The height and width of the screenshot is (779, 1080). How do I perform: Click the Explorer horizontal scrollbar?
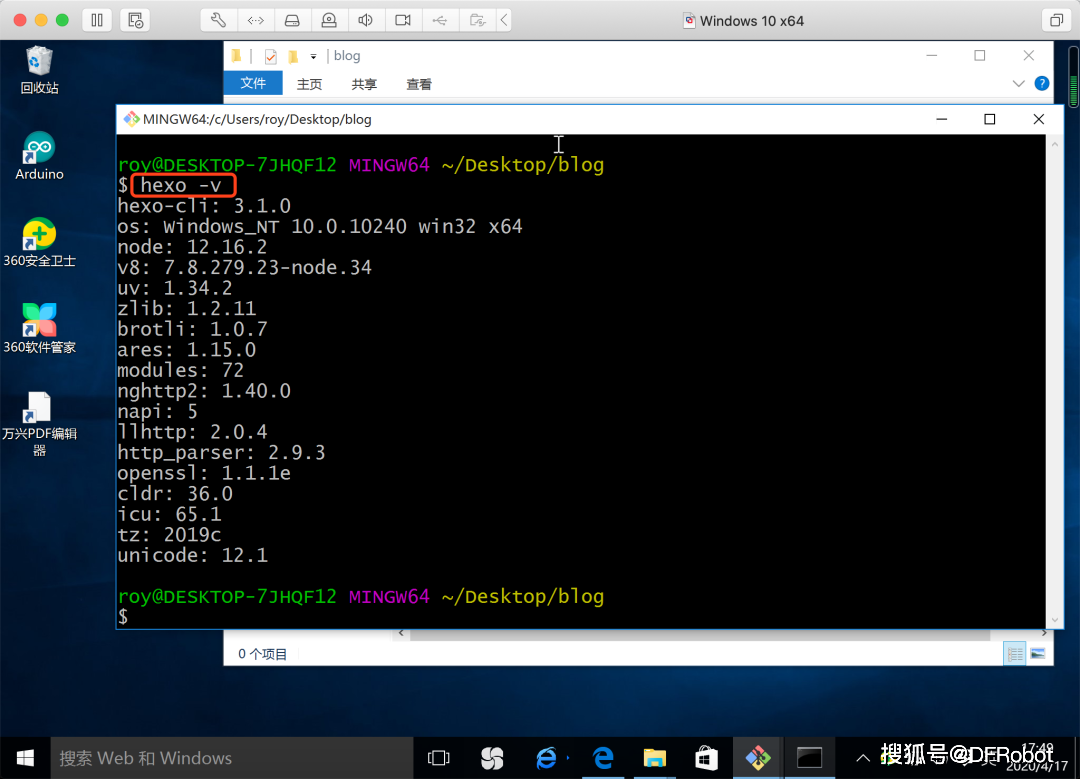[x=700, y=633]
